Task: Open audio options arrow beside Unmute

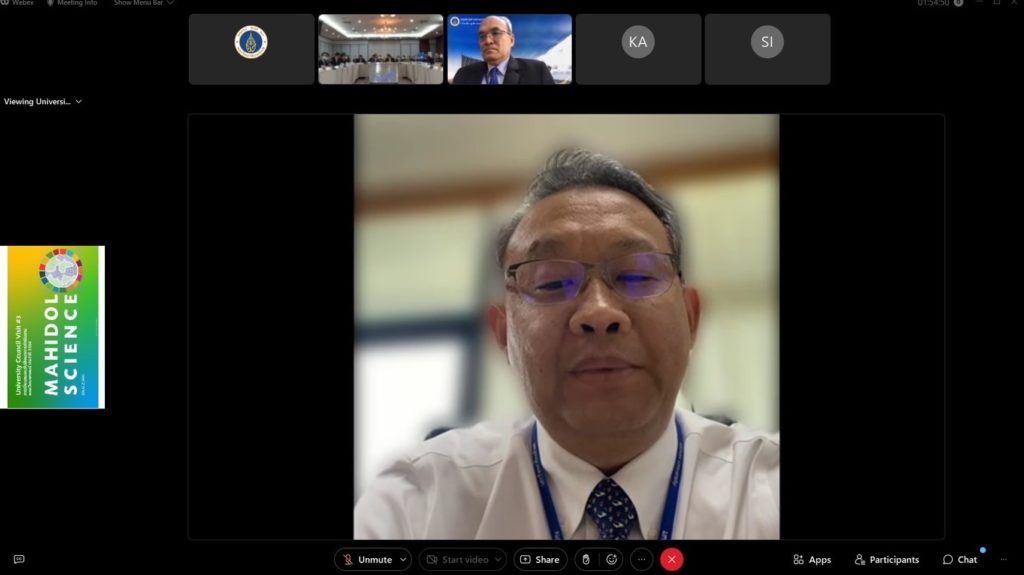Action: coord(403,560)
